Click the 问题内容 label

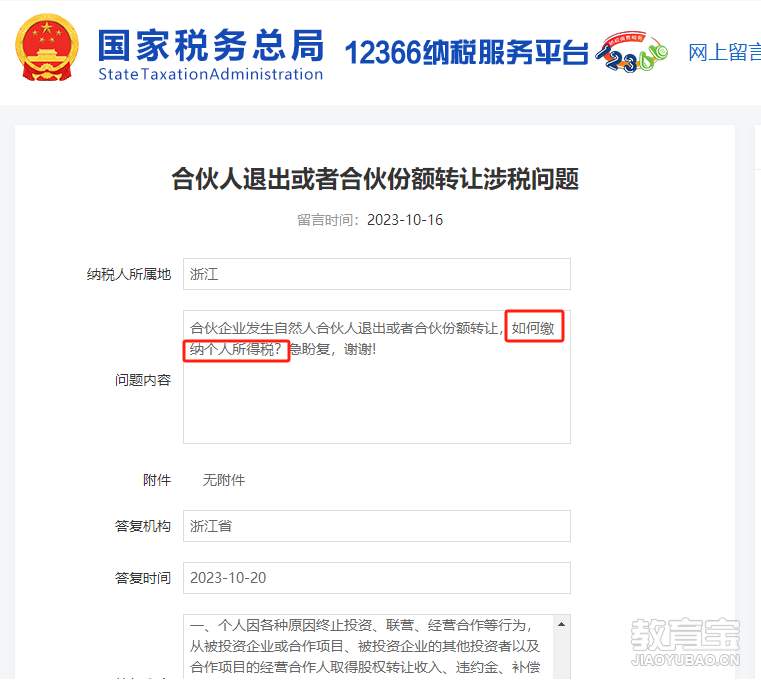coord(143,380)
